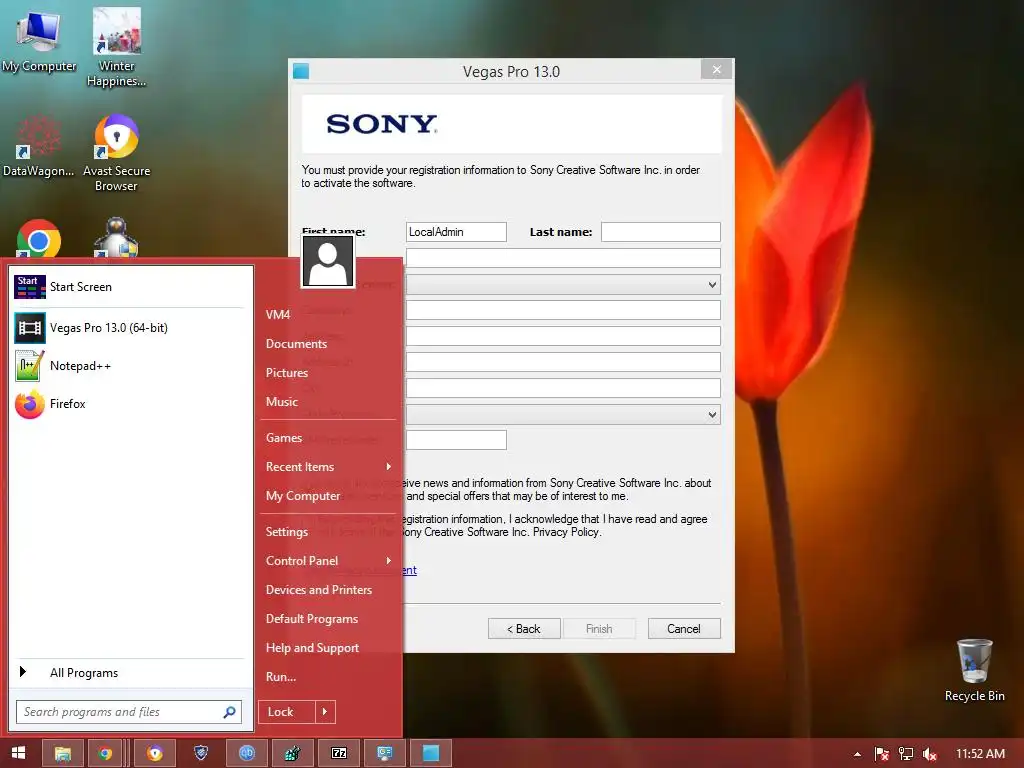Select the DataWagon desktop shortcut
The image size is (1024, 768).
(x=39, y=146)
